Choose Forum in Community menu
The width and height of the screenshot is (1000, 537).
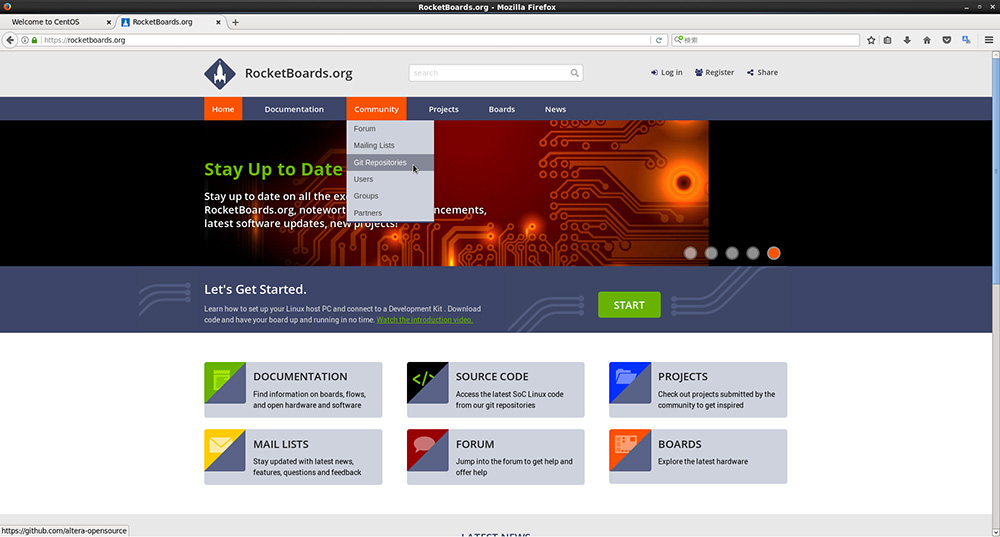[390, 128]
